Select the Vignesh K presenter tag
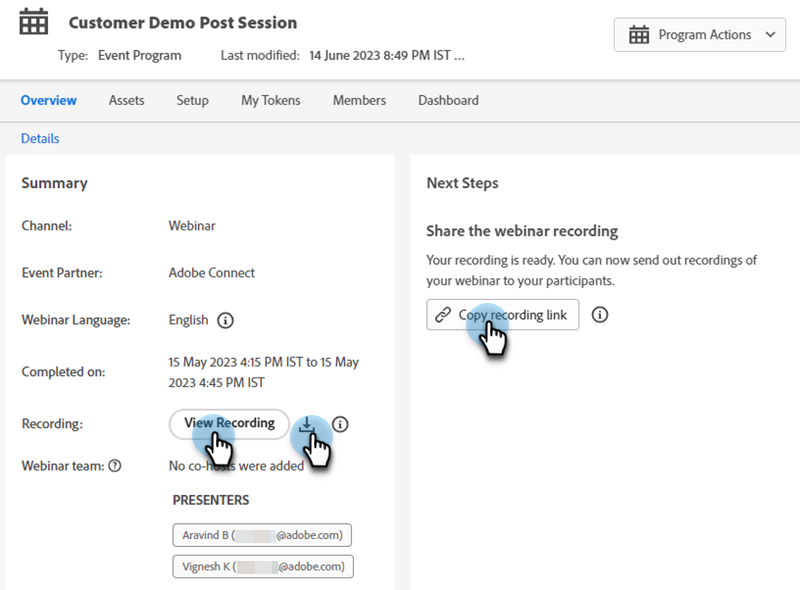800x590 pixels. point(263,566)
